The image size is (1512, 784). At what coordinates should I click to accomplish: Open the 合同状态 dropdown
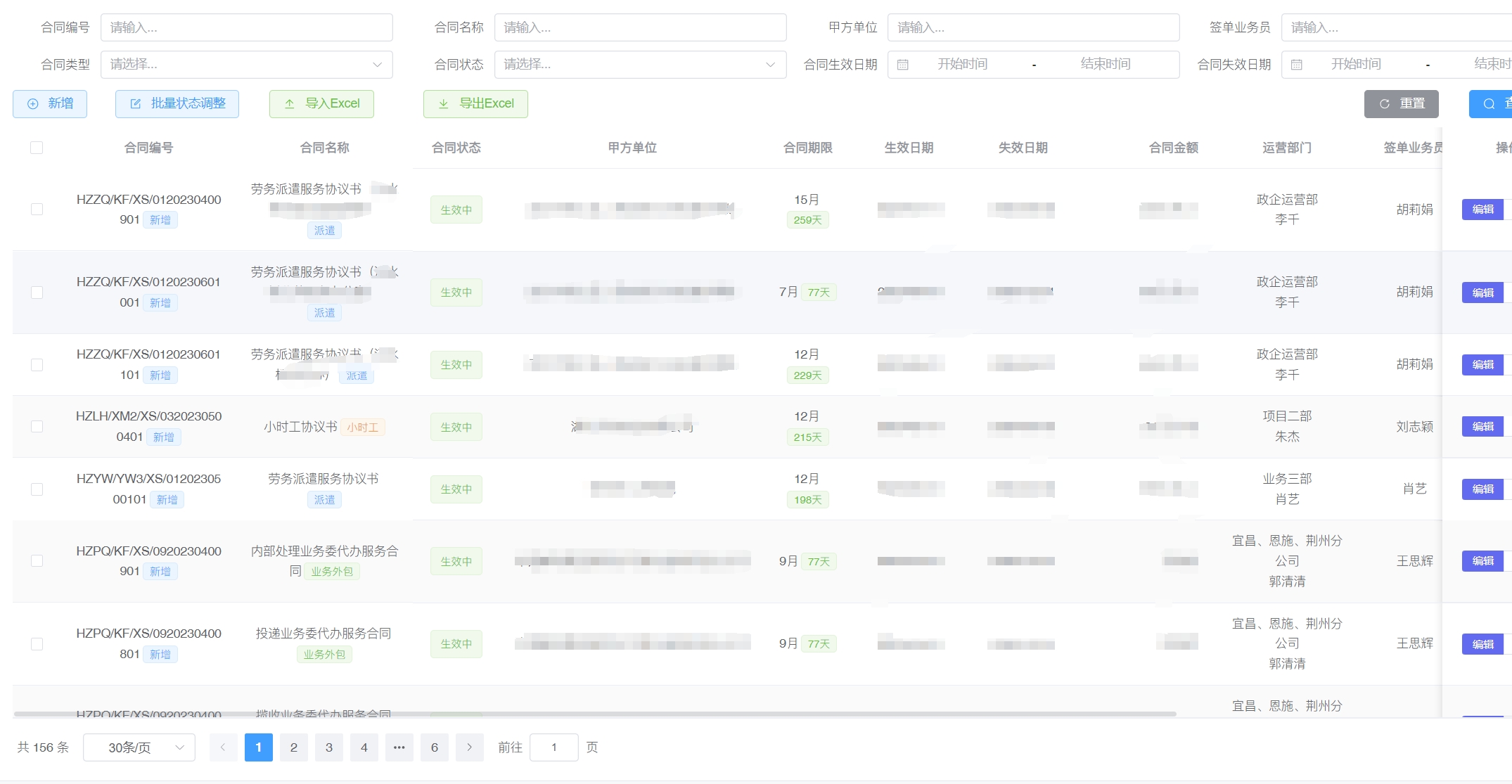pyautogui.click(x=640, y=65)
